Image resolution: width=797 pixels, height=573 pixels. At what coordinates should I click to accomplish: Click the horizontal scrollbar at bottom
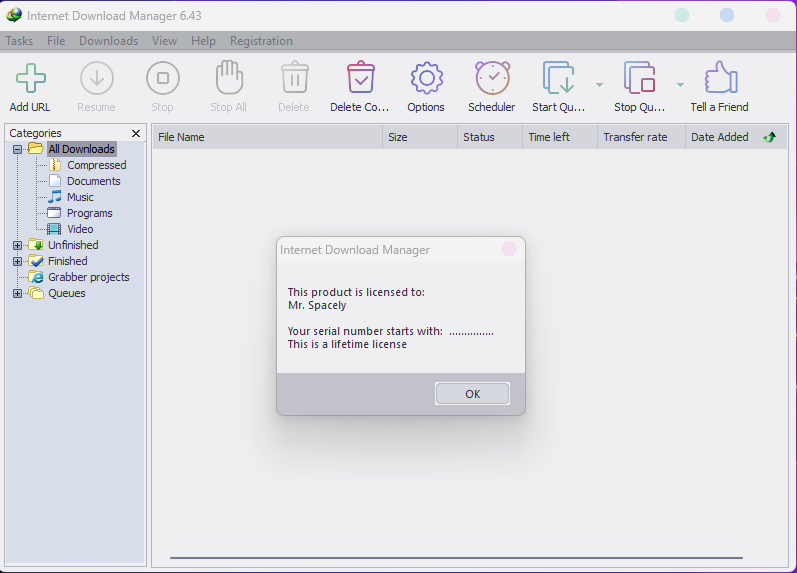456,558
